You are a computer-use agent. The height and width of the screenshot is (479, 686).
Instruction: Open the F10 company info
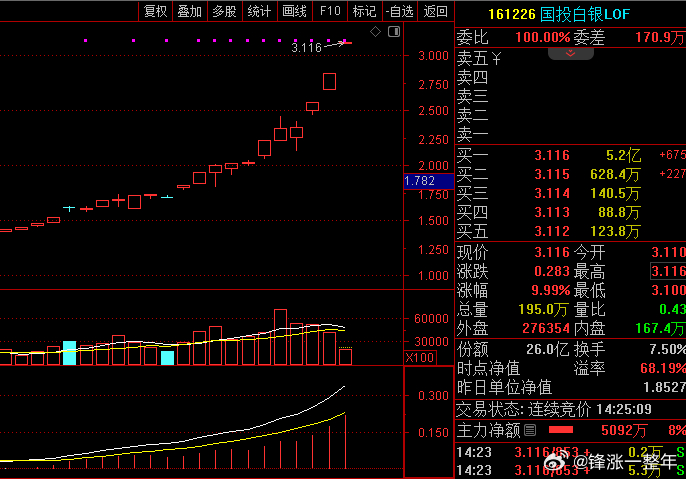pos(330,11)
